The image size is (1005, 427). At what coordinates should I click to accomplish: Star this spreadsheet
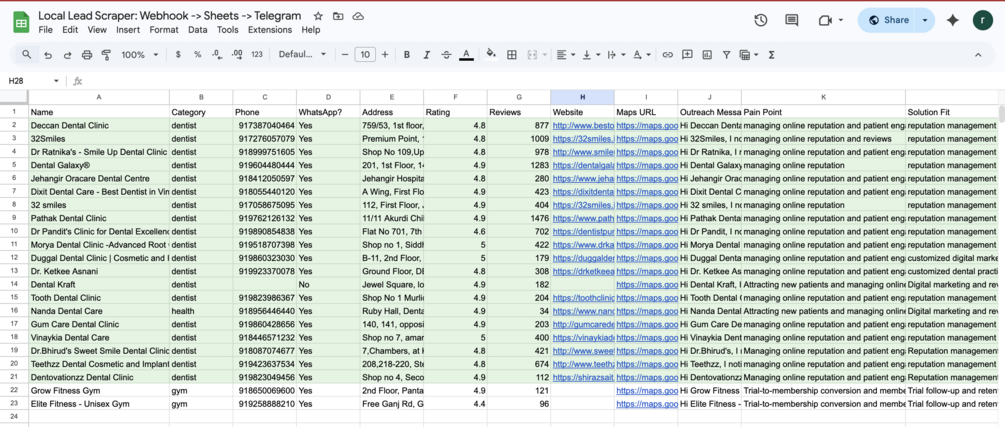click(x=319, y=16)
